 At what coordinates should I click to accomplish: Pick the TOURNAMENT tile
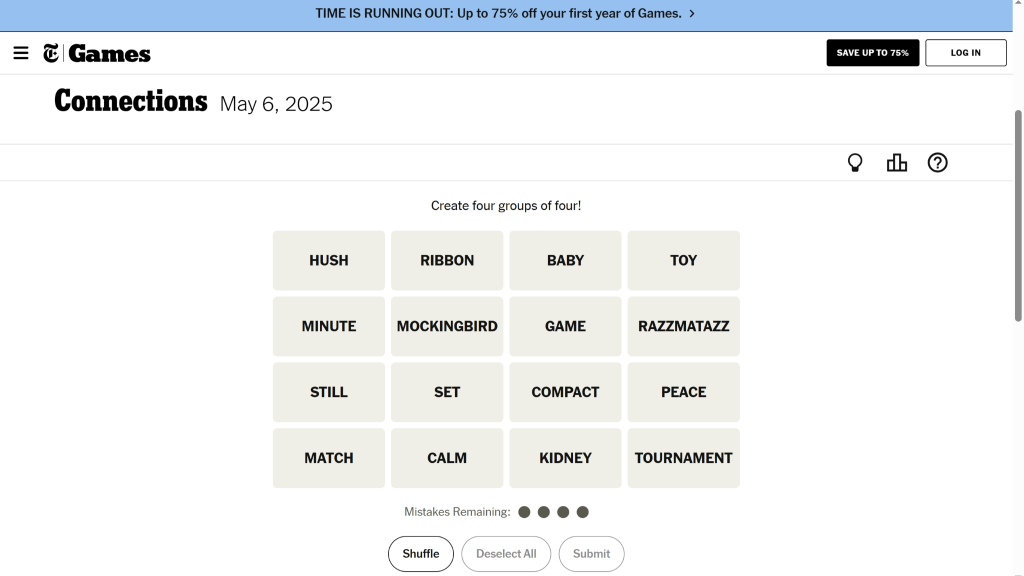(x=684, y=458)
